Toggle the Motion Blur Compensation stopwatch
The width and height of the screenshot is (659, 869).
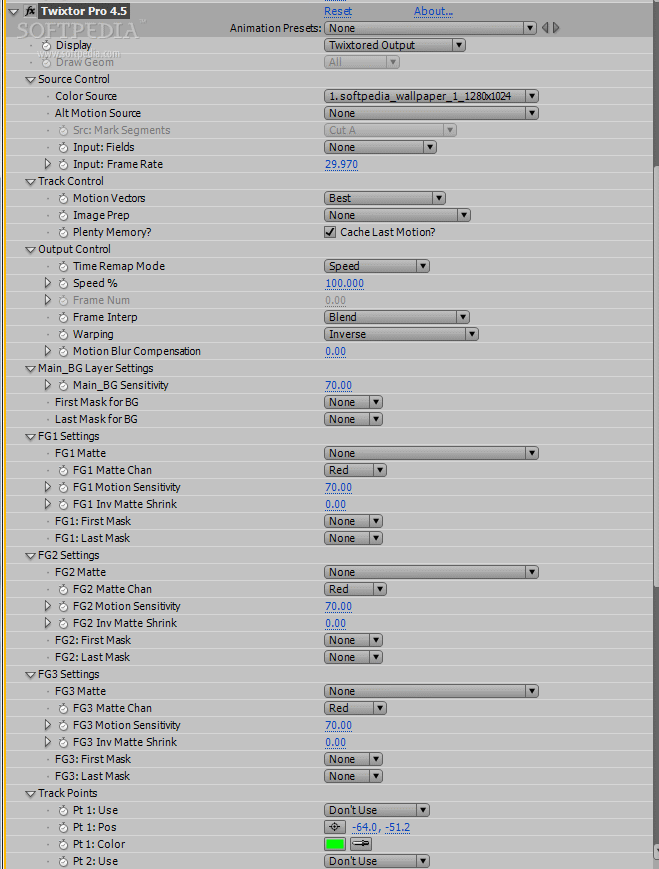pos(63,351)
